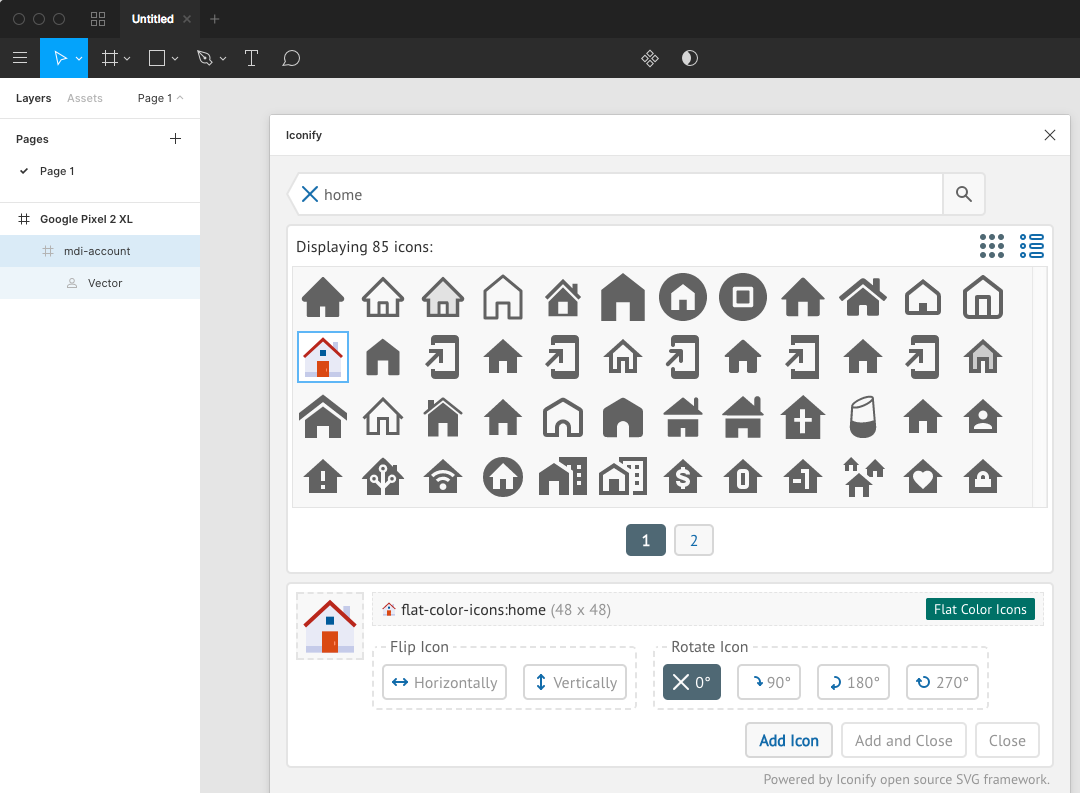Open the Pen tool options dropdown arrow
The height and width of the screenshot is (793, 1080).
click(222, 59)
